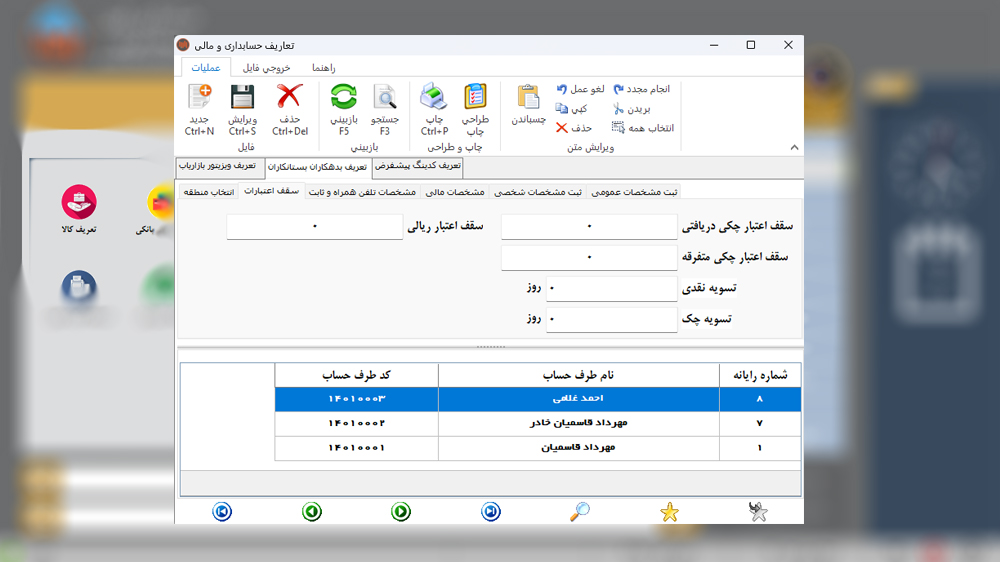Click the چسباندن (Paste) clipboard icon
The image size is (1000, 562).
(x=528, y=98)
